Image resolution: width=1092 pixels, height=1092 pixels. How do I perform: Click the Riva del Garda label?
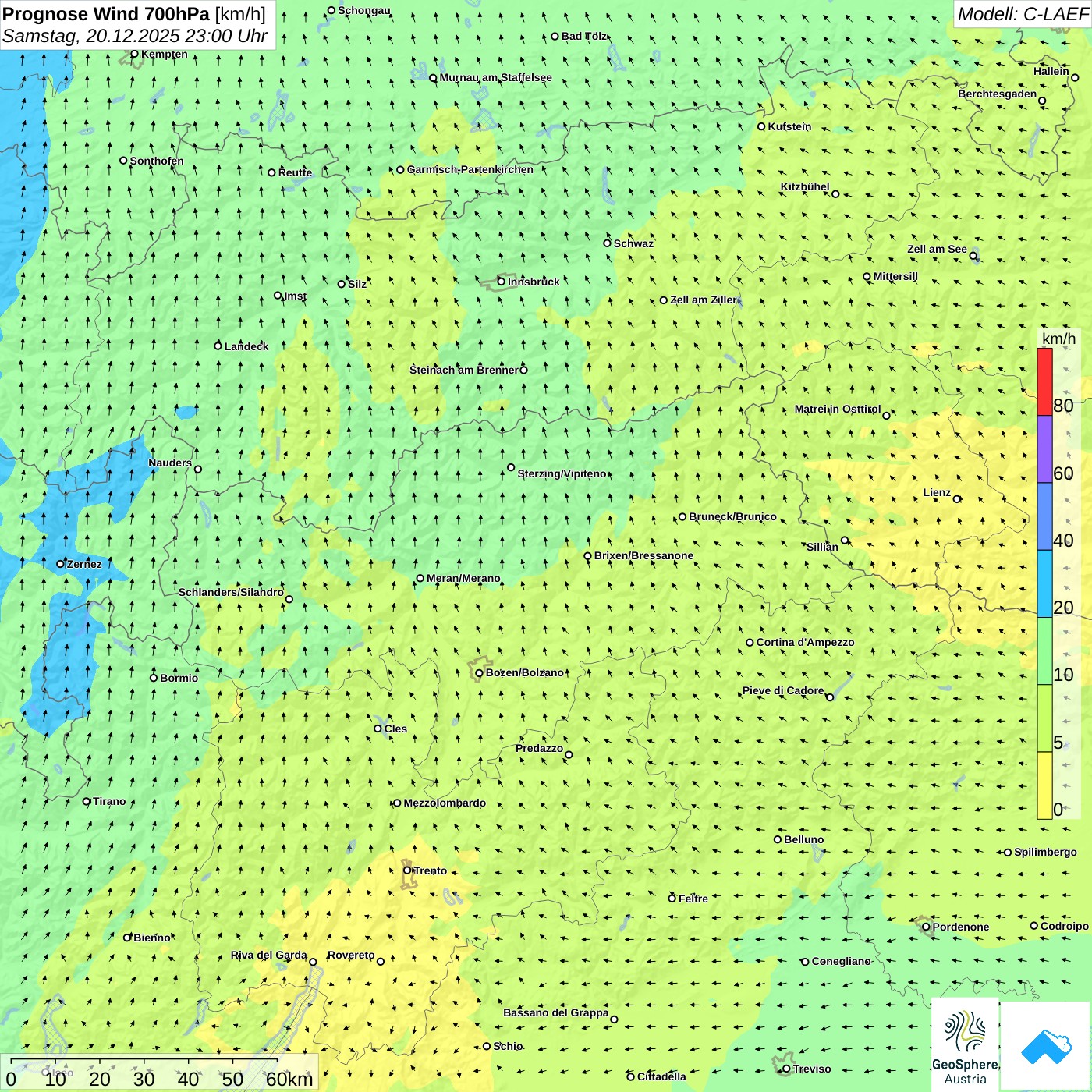(268, 955)
